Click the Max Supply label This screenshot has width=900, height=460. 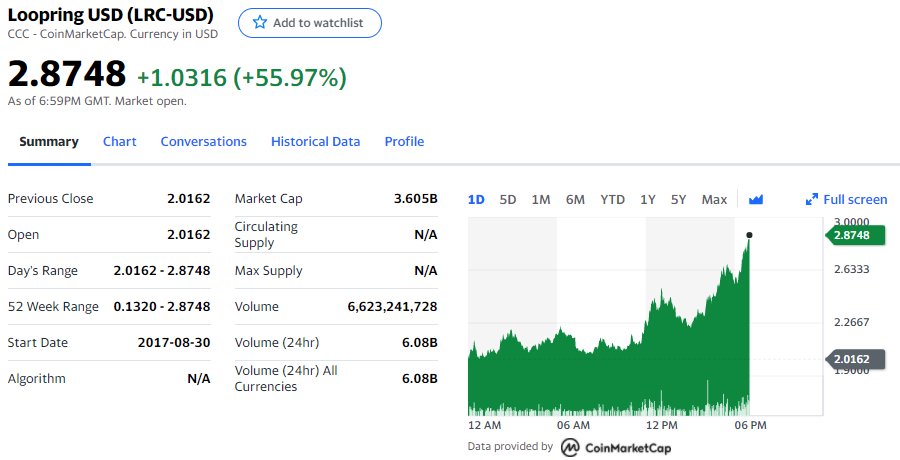(x=268, y=270)
